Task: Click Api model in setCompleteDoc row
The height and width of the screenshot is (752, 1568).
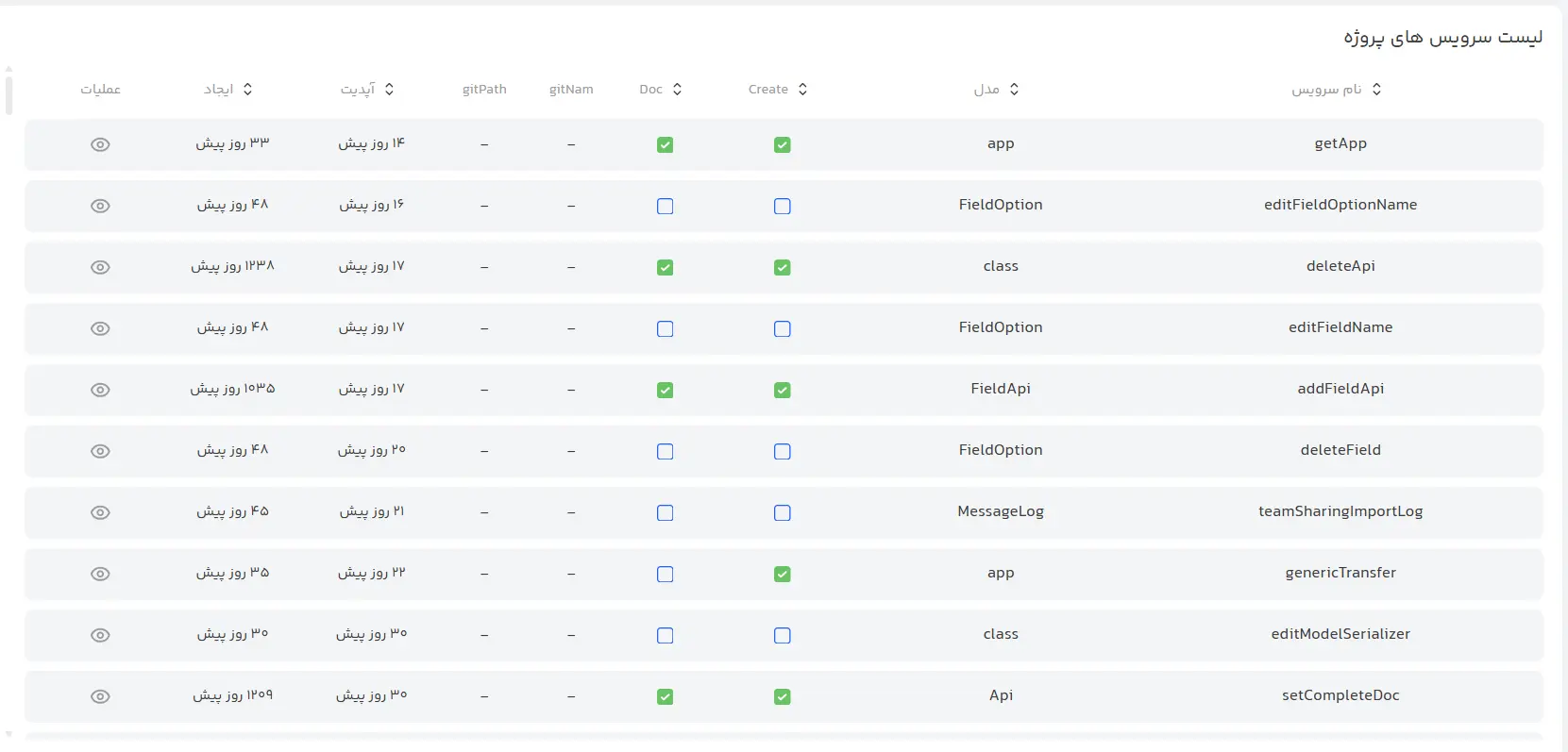Action: click(x=1001, y=695)
